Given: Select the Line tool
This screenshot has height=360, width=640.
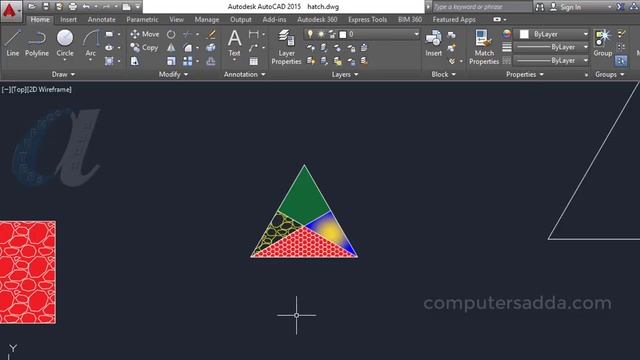Looking at the screenshot, I should (x=13, y=43).
